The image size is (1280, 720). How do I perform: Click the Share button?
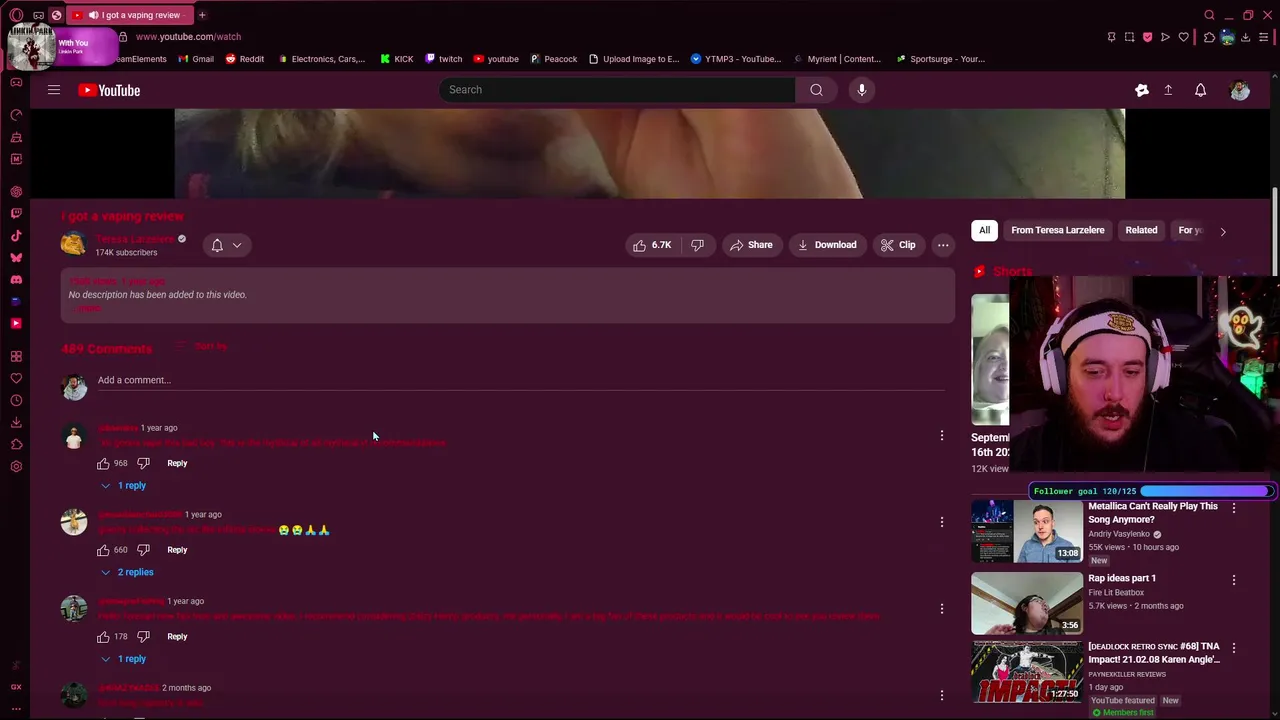click(x=751, y=245)
